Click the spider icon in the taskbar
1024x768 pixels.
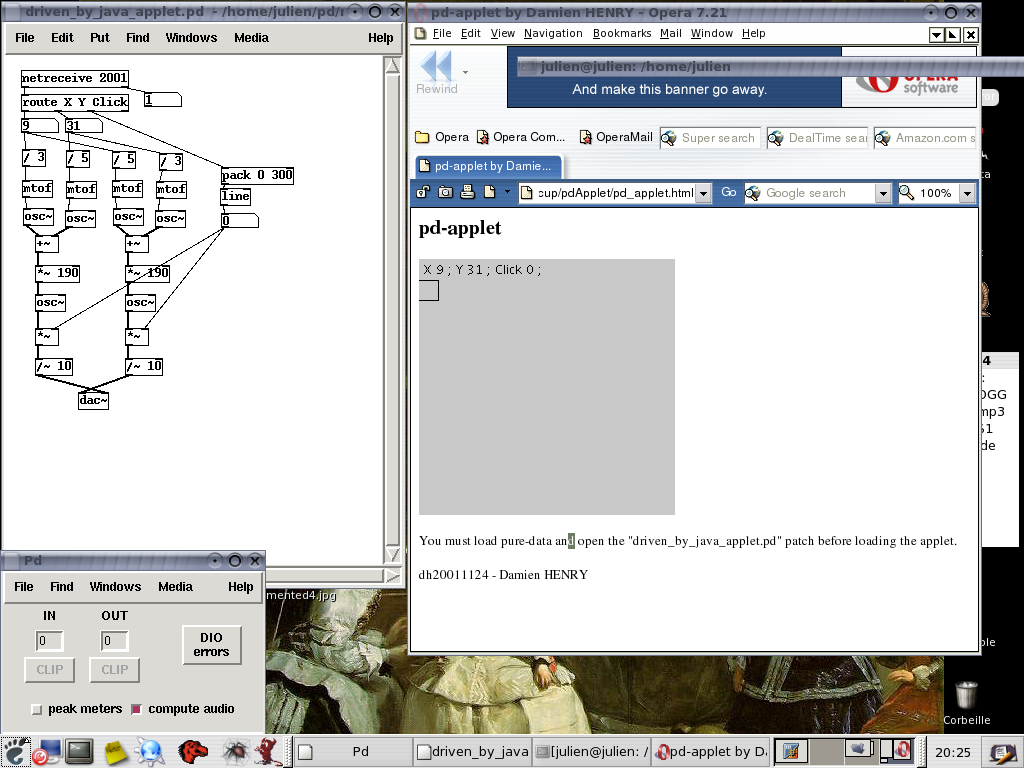pos(235,750)
